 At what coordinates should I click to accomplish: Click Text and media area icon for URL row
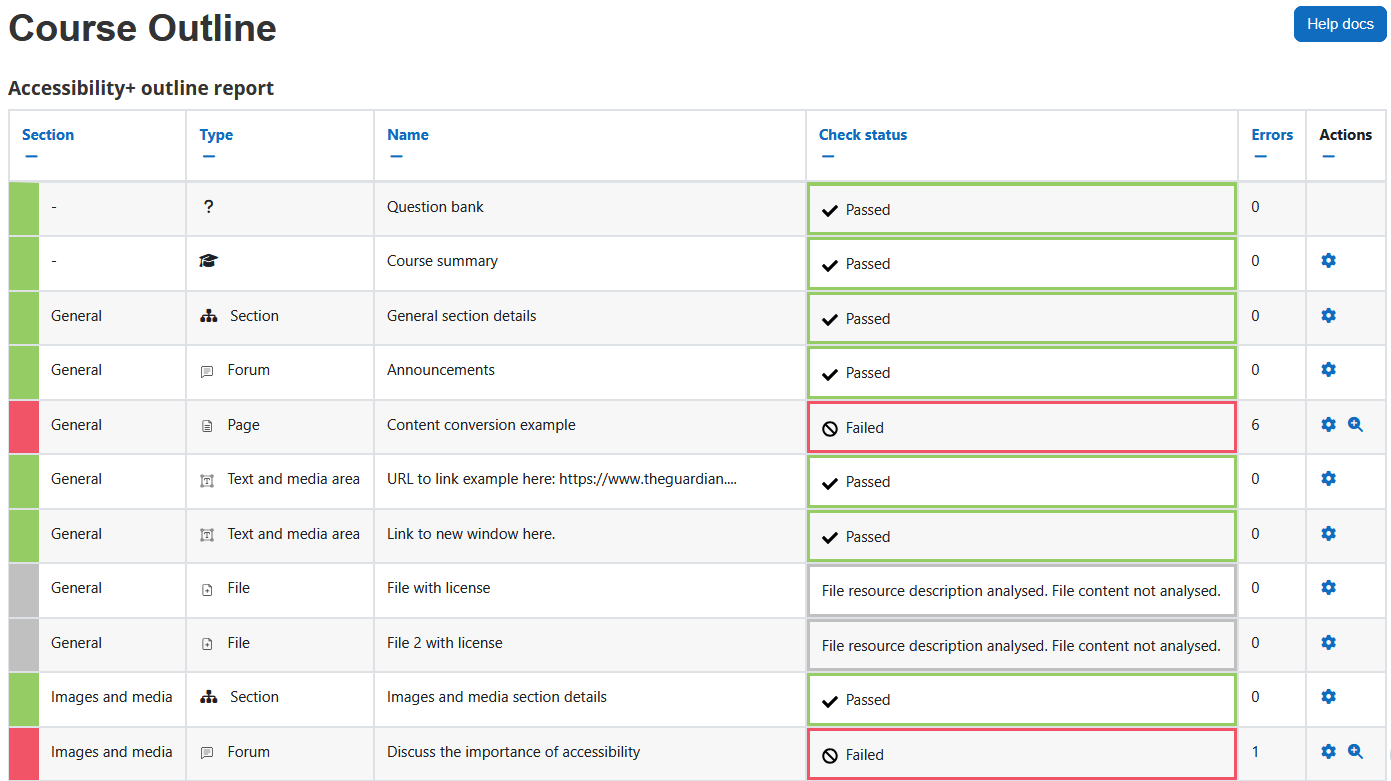[x=207, y=480]
